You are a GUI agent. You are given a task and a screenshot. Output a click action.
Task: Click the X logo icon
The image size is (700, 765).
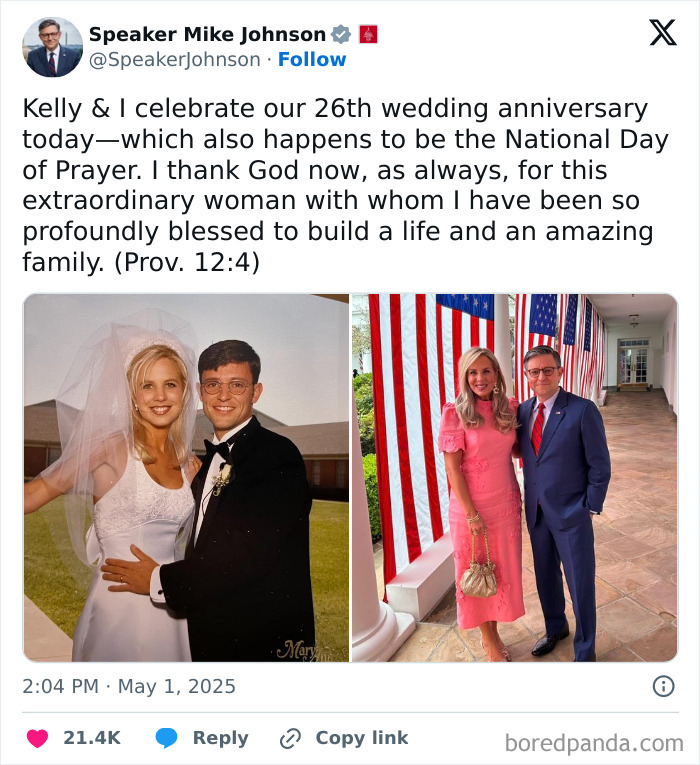coord(663,33)
